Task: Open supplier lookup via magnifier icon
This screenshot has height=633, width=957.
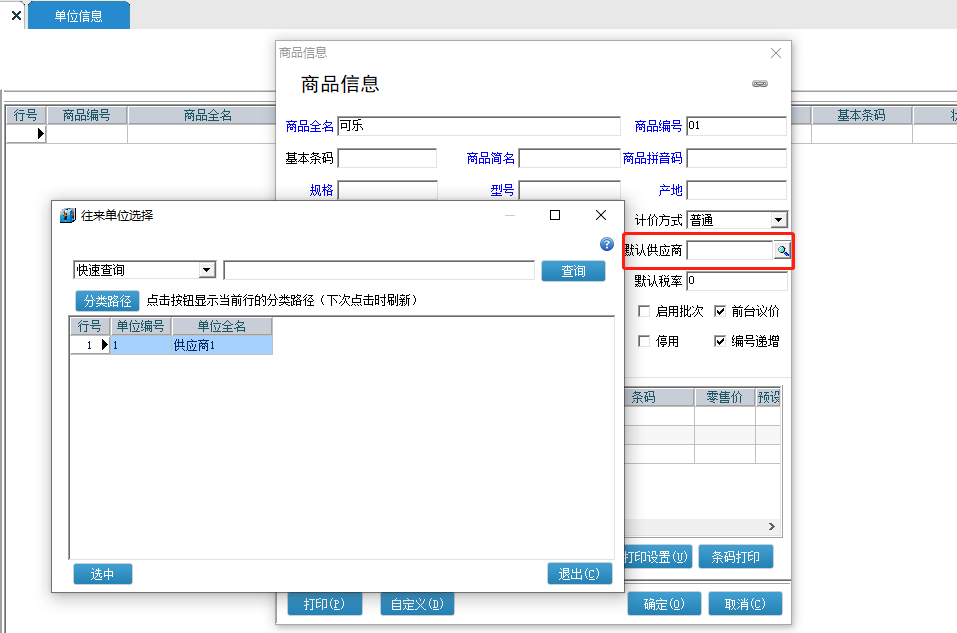Action: pos(782,250)
